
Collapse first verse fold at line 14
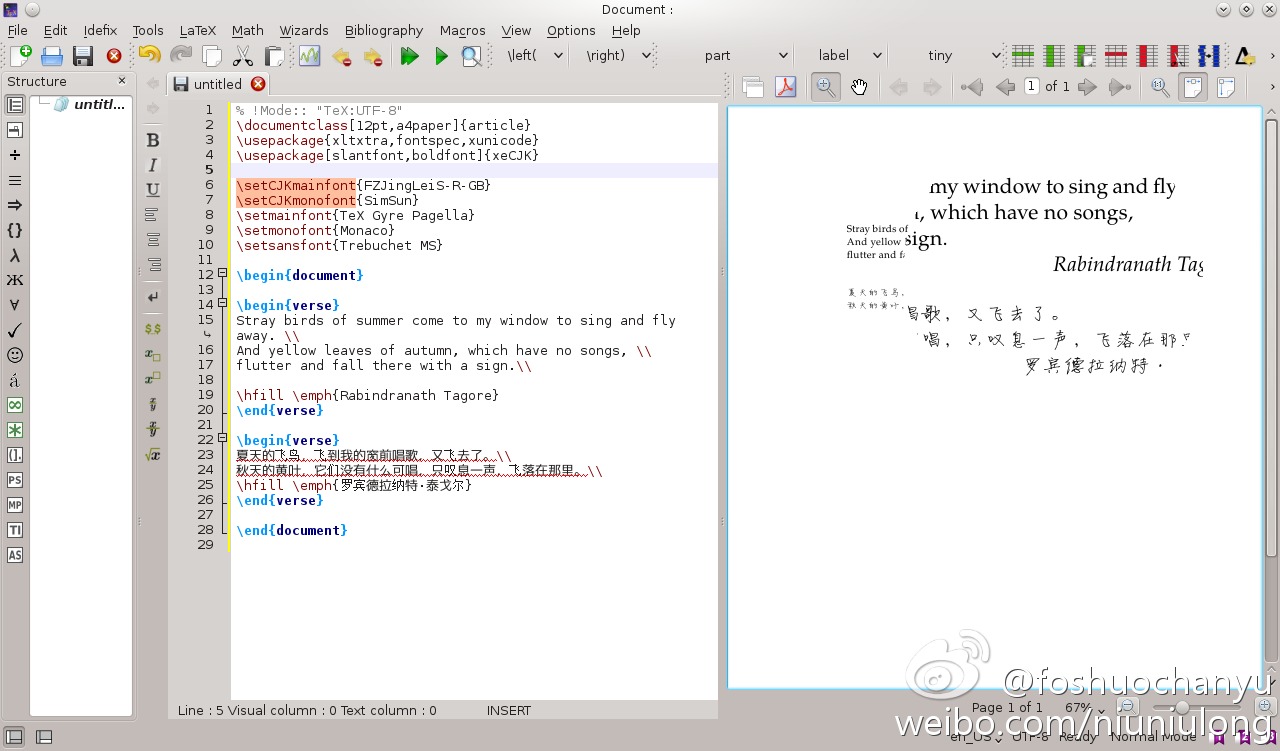(222, 305)
